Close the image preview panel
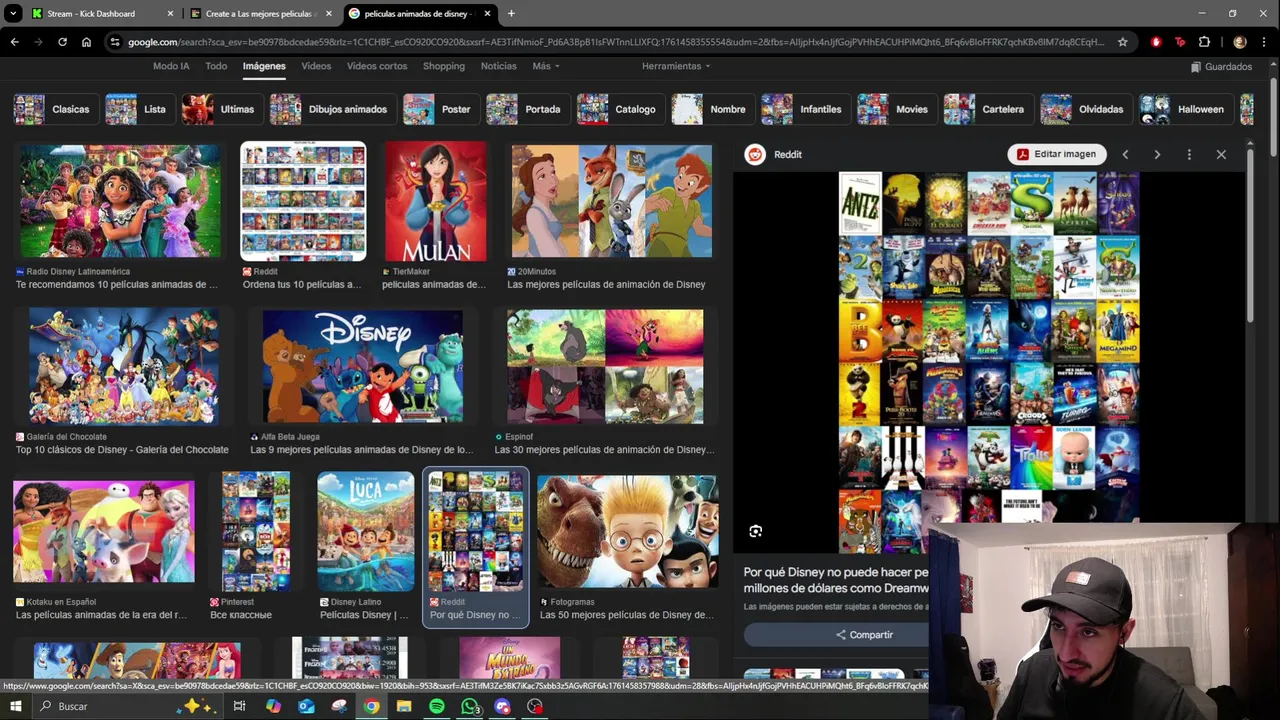 [1221, 155]
